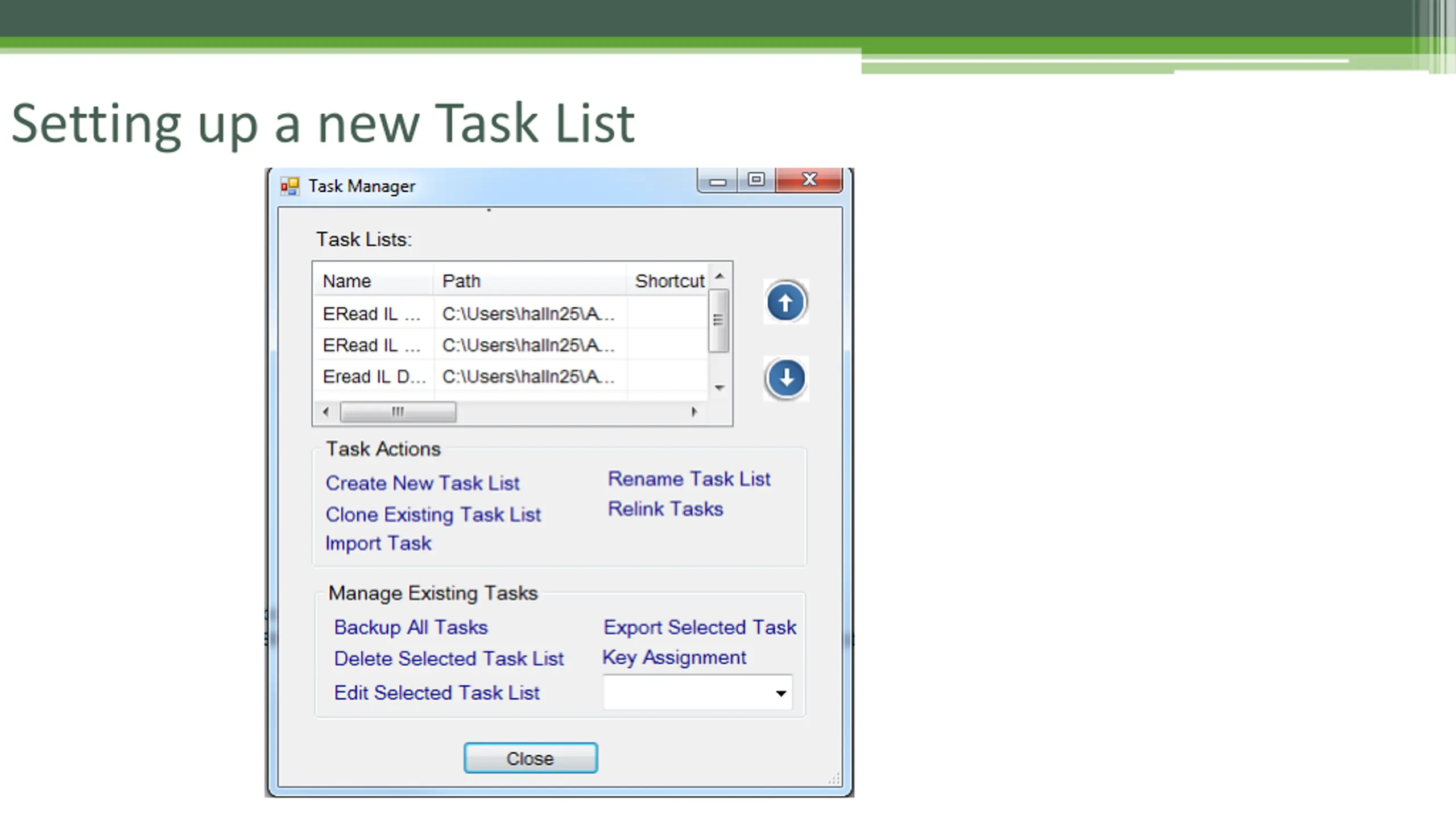
Task: Click Export Selected Task
Action: [700, 627]
